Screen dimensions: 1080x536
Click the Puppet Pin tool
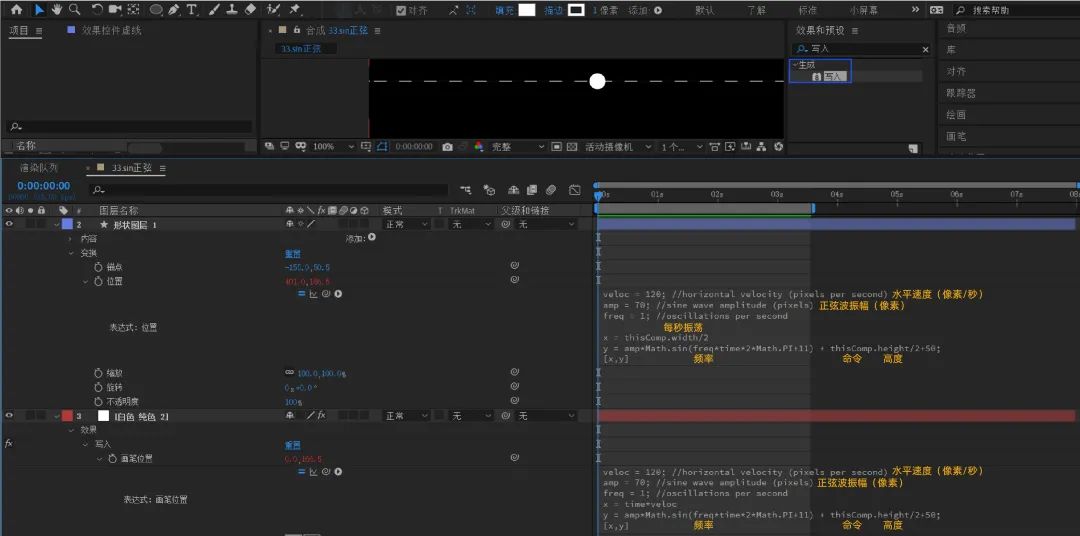295,10
